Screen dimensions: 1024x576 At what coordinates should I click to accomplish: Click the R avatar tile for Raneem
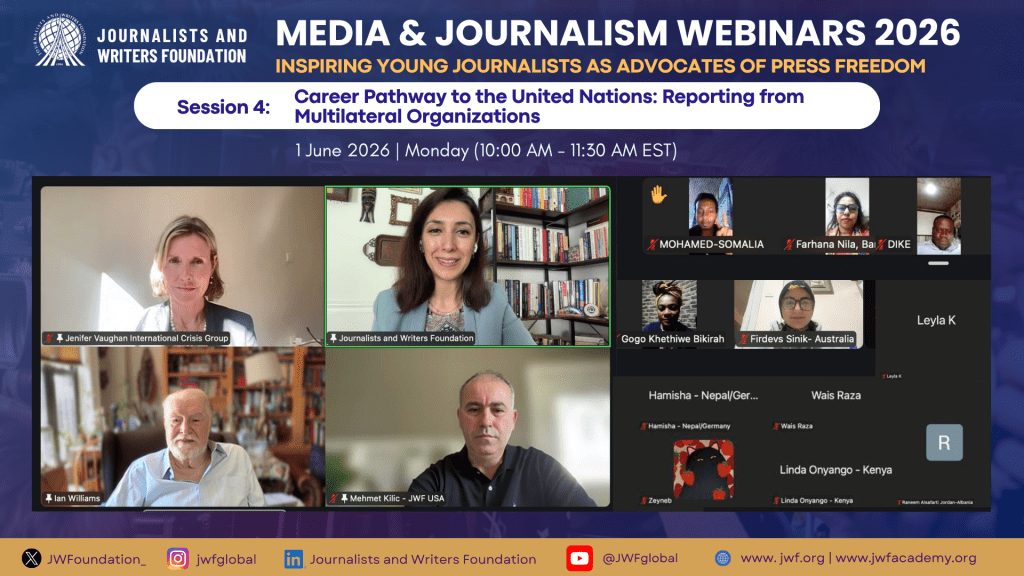[x=944, y=443]
